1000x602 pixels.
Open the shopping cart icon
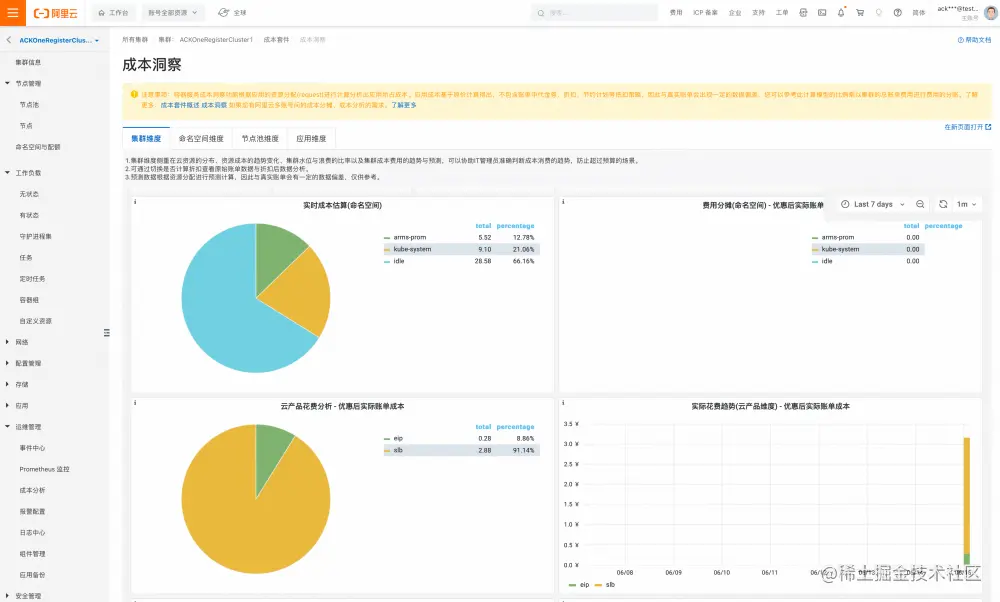click(860, 13)
